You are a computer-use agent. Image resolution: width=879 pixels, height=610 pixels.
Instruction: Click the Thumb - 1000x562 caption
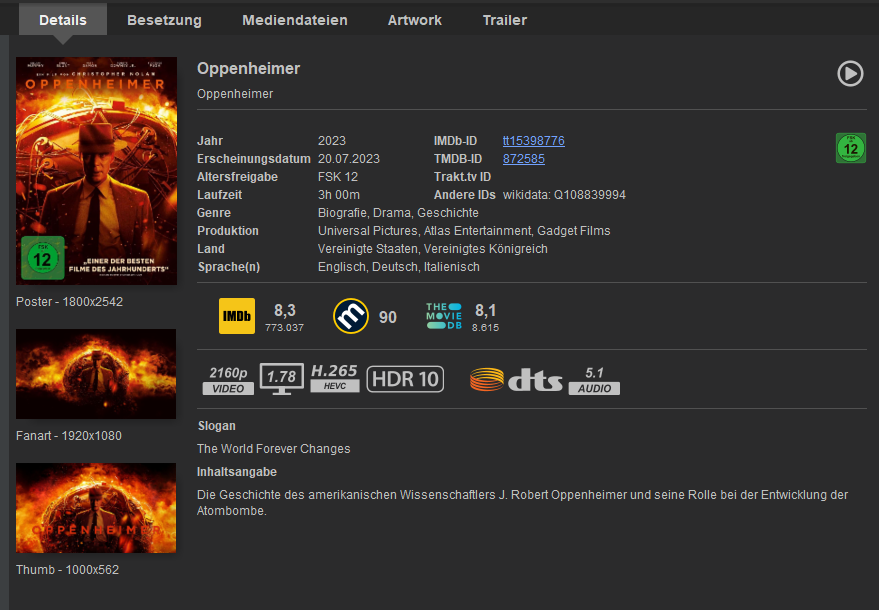pos(67,570)
